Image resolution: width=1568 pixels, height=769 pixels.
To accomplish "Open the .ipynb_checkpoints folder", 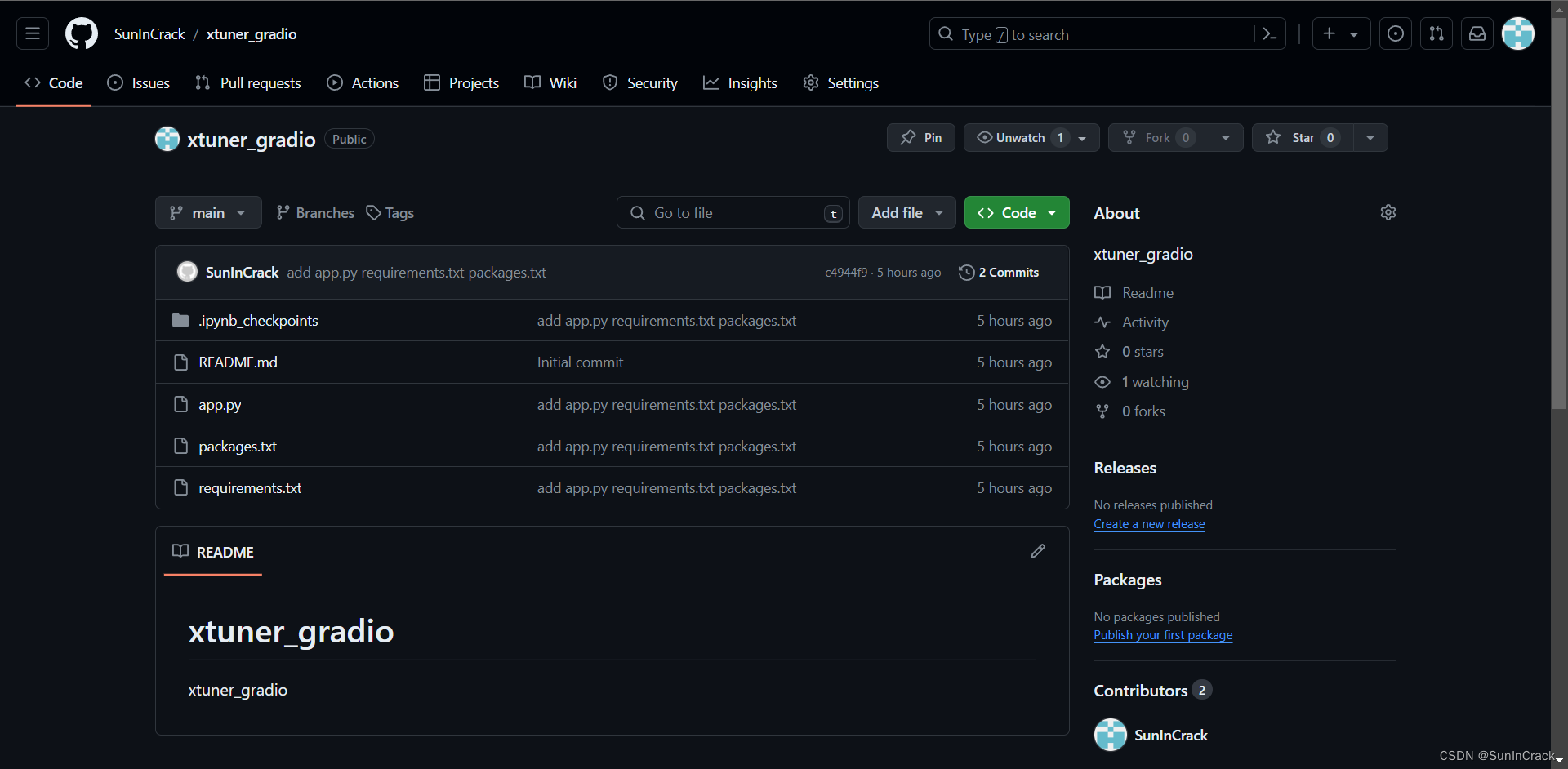I will click(258, 320).
